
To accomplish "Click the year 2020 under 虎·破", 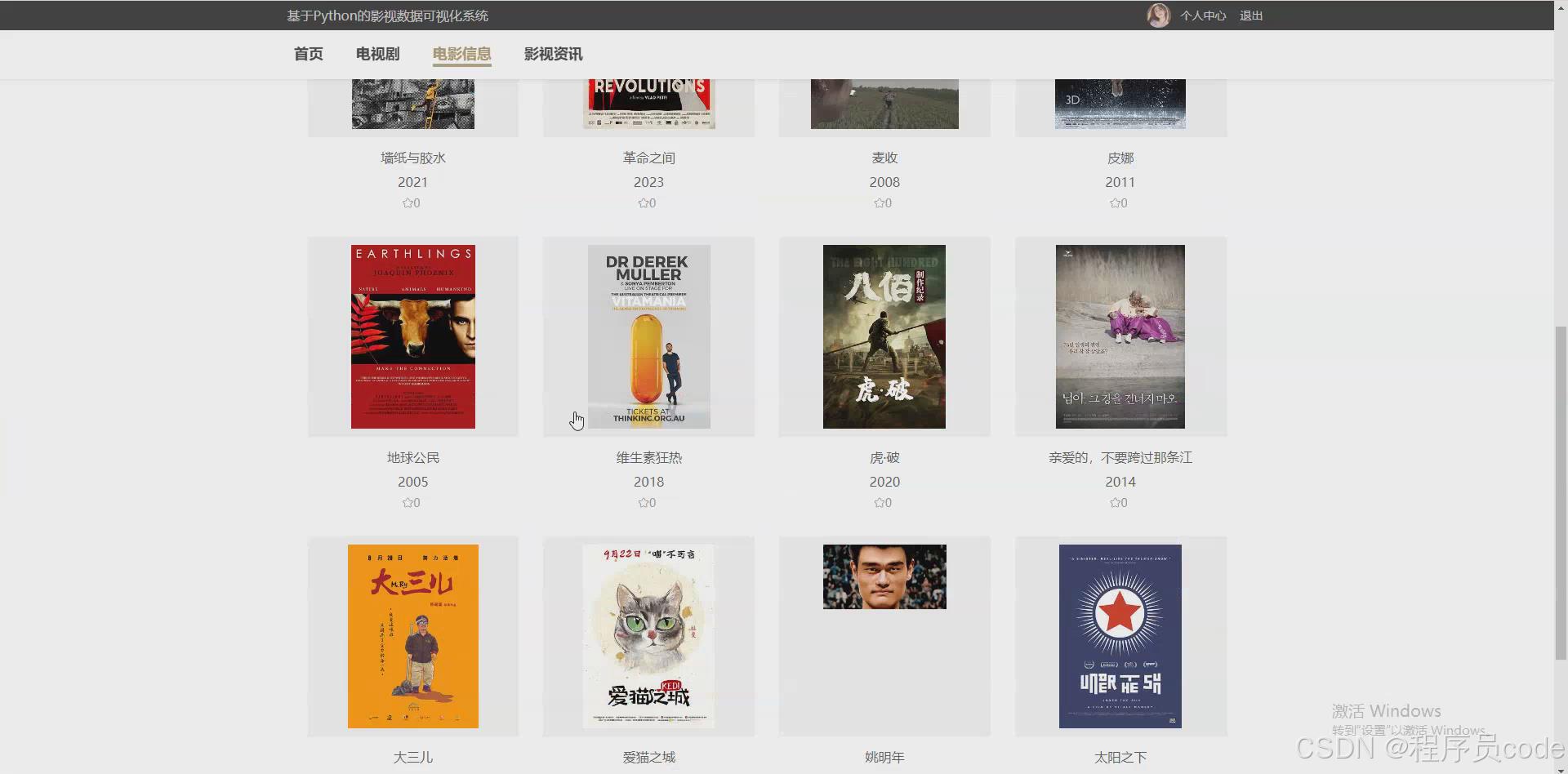I will coord(884,482).
